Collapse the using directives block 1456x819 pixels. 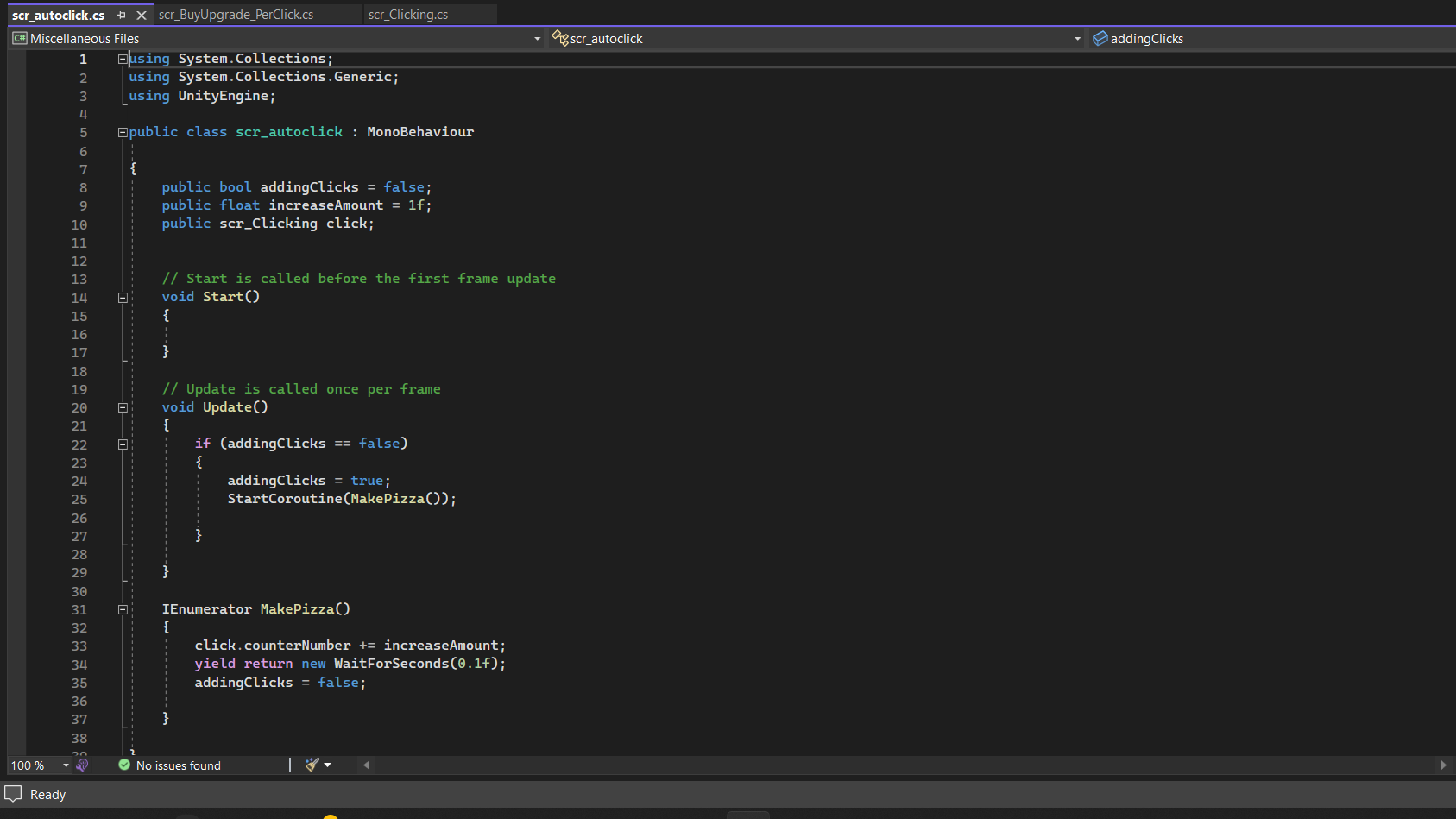point(123,59)
